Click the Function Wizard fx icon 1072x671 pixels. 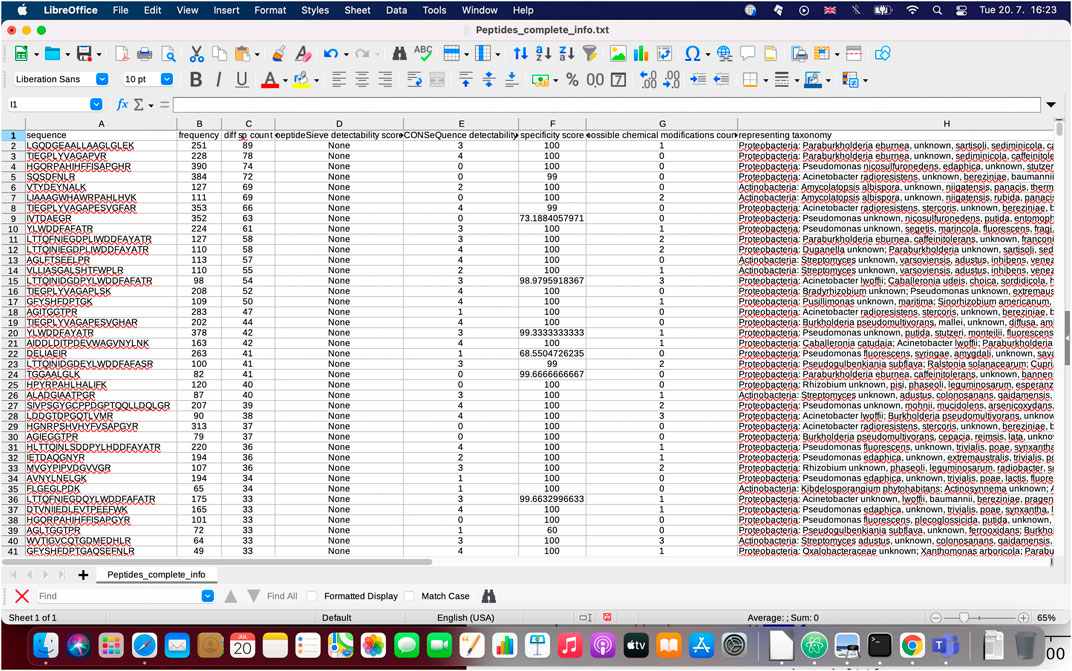[x=122, y=105]
